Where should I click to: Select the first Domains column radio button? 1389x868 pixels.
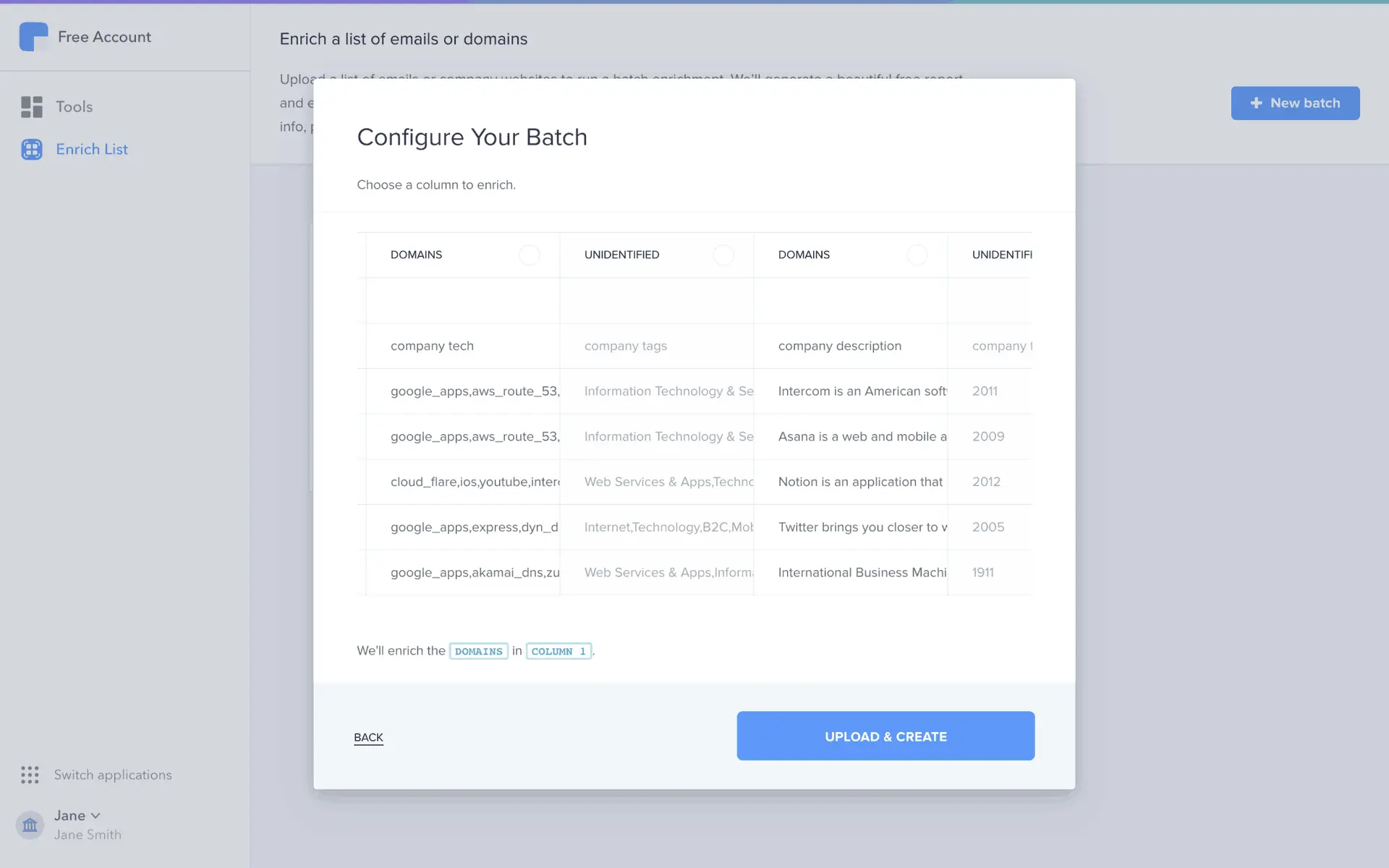(530, 255)
